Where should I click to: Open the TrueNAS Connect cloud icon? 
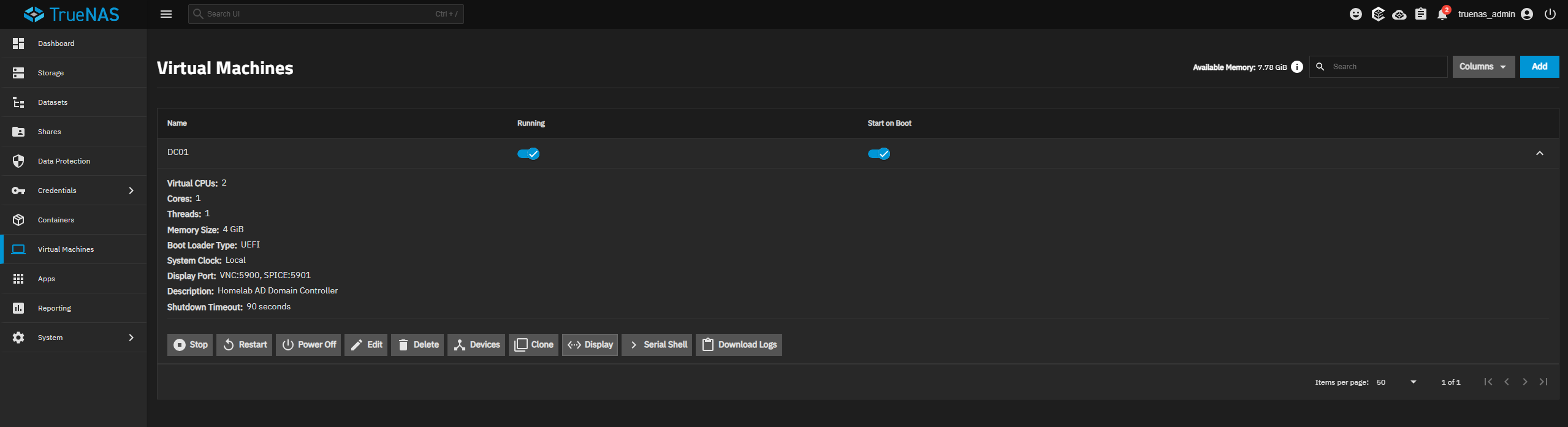click(1399, 14)
